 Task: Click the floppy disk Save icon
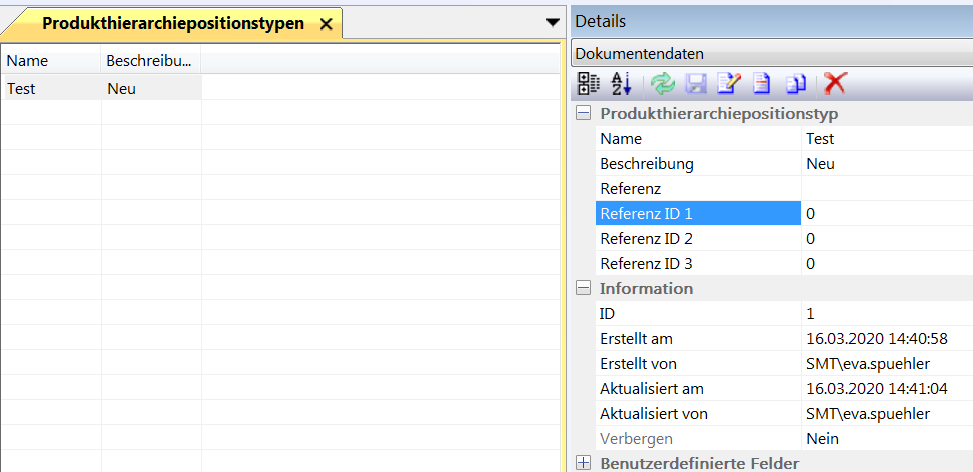click(x=695, y=84)
